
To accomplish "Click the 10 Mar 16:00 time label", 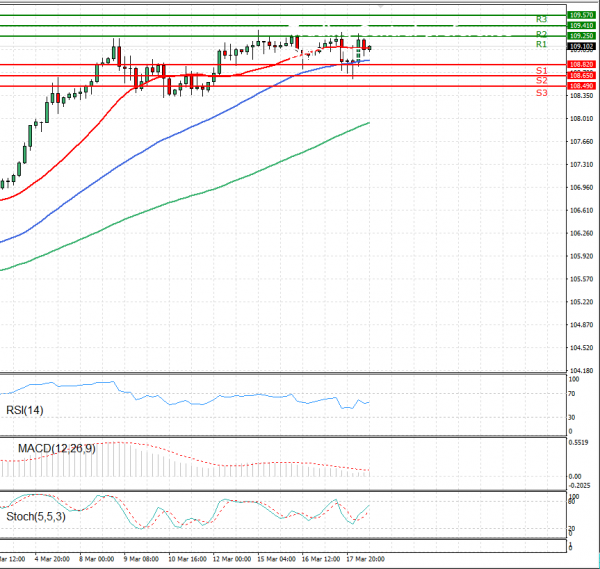I will click(187, 559).
